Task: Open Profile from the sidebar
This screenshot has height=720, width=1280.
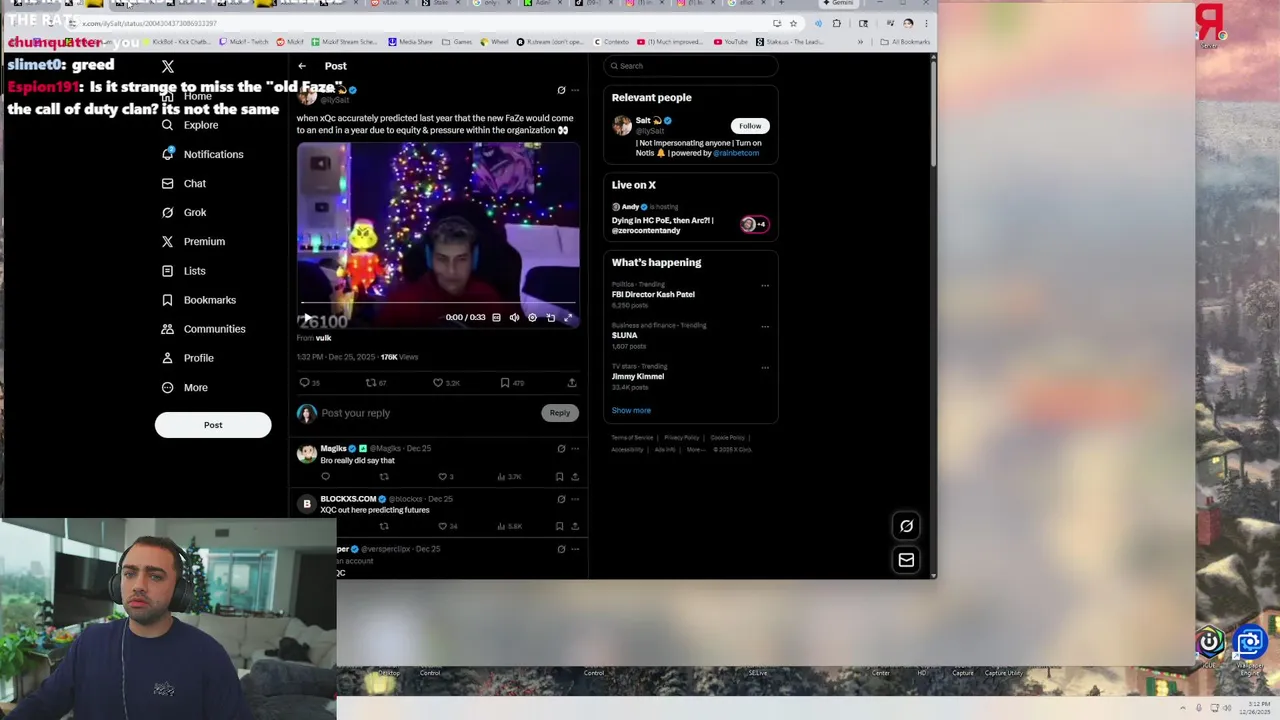Action: (187, 358)
